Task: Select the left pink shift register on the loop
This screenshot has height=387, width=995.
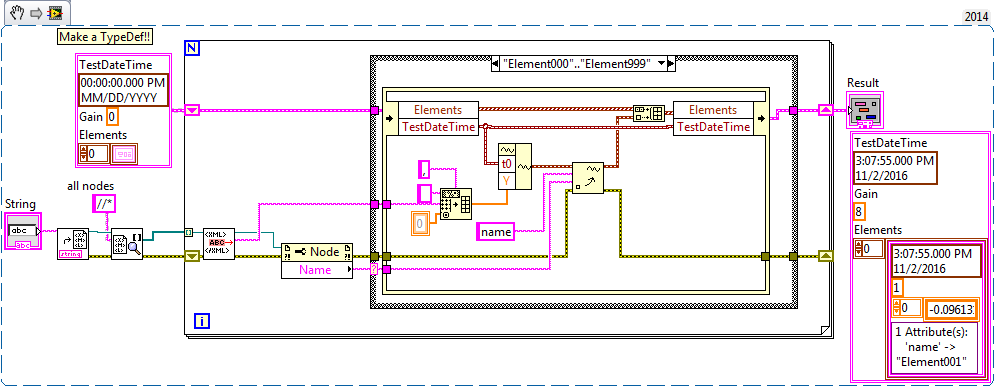Action: coord(192,110)
